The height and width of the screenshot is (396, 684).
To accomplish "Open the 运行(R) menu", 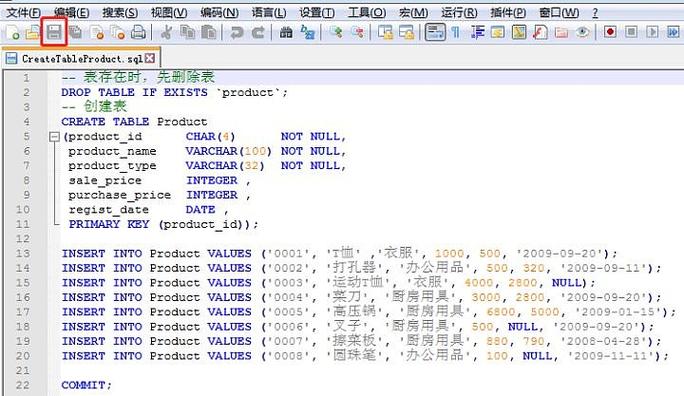I will (459, 13).
